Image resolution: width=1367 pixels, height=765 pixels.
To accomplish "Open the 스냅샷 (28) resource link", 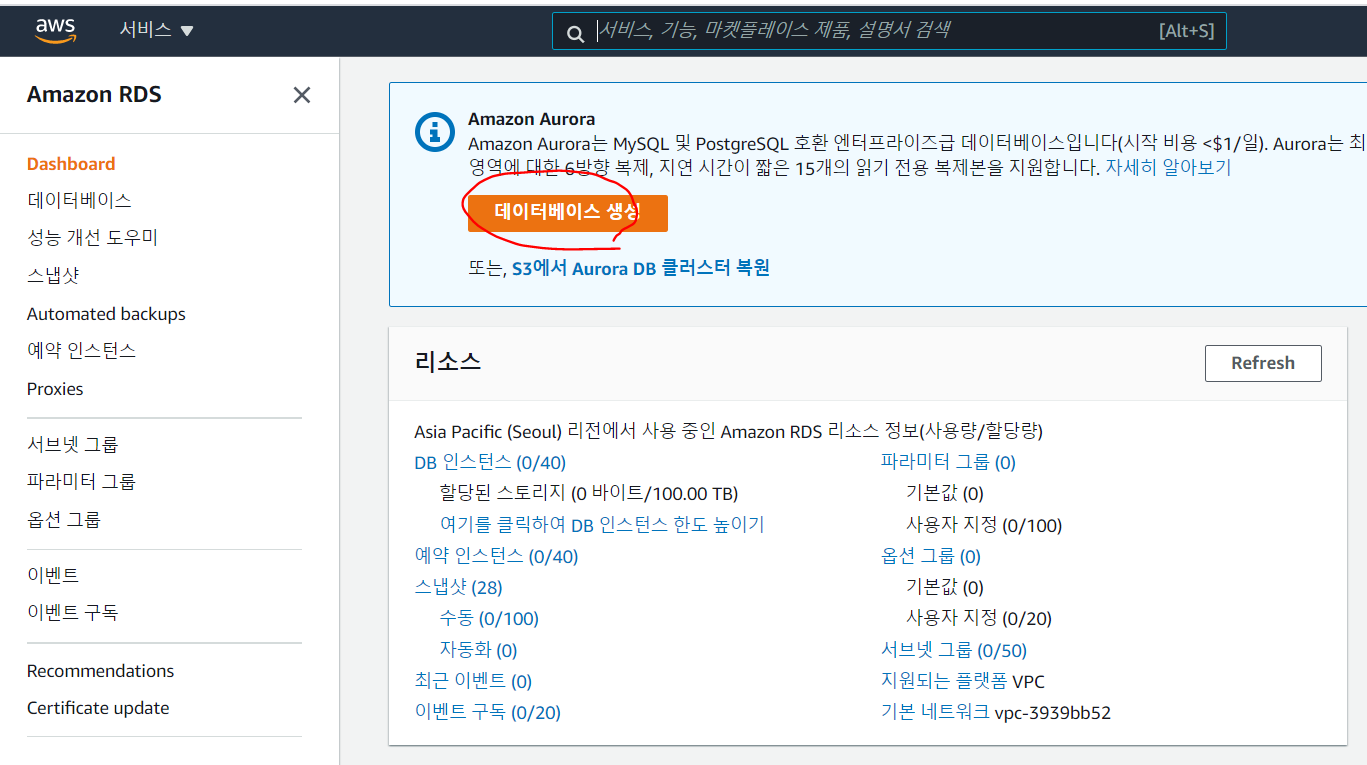I will pos(458,587).
